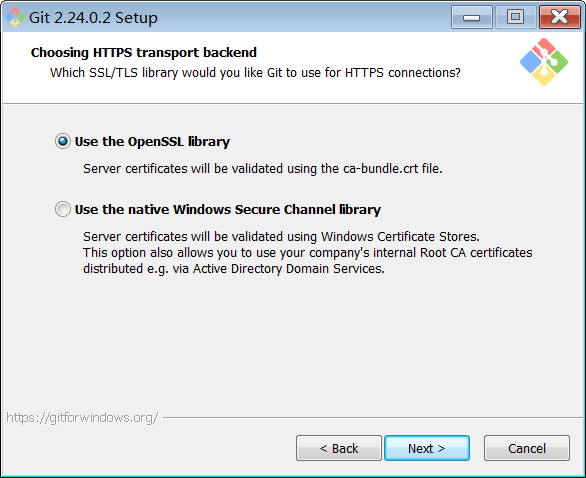This screenshot has width=586, height=478.
Task: Close the Git Setup window
Action: point(559,17)
